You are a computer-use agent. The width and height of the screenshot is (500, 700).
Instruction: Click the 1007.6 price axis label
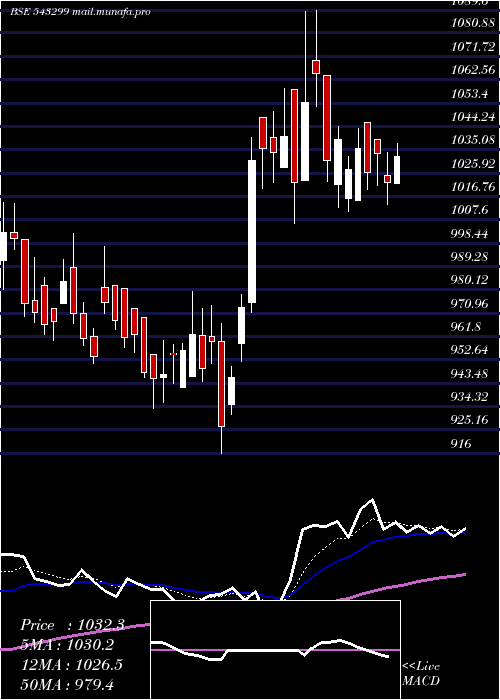469,210
